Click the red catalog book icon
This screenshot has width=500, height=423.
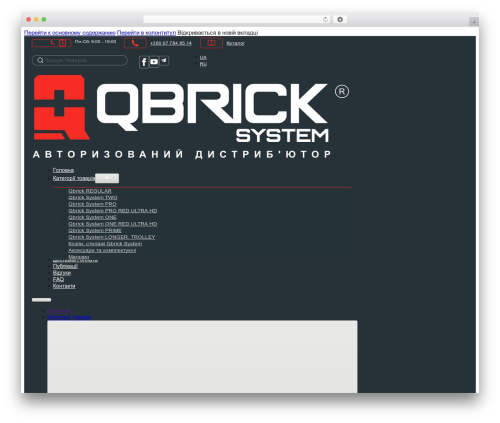click(211, 43)
